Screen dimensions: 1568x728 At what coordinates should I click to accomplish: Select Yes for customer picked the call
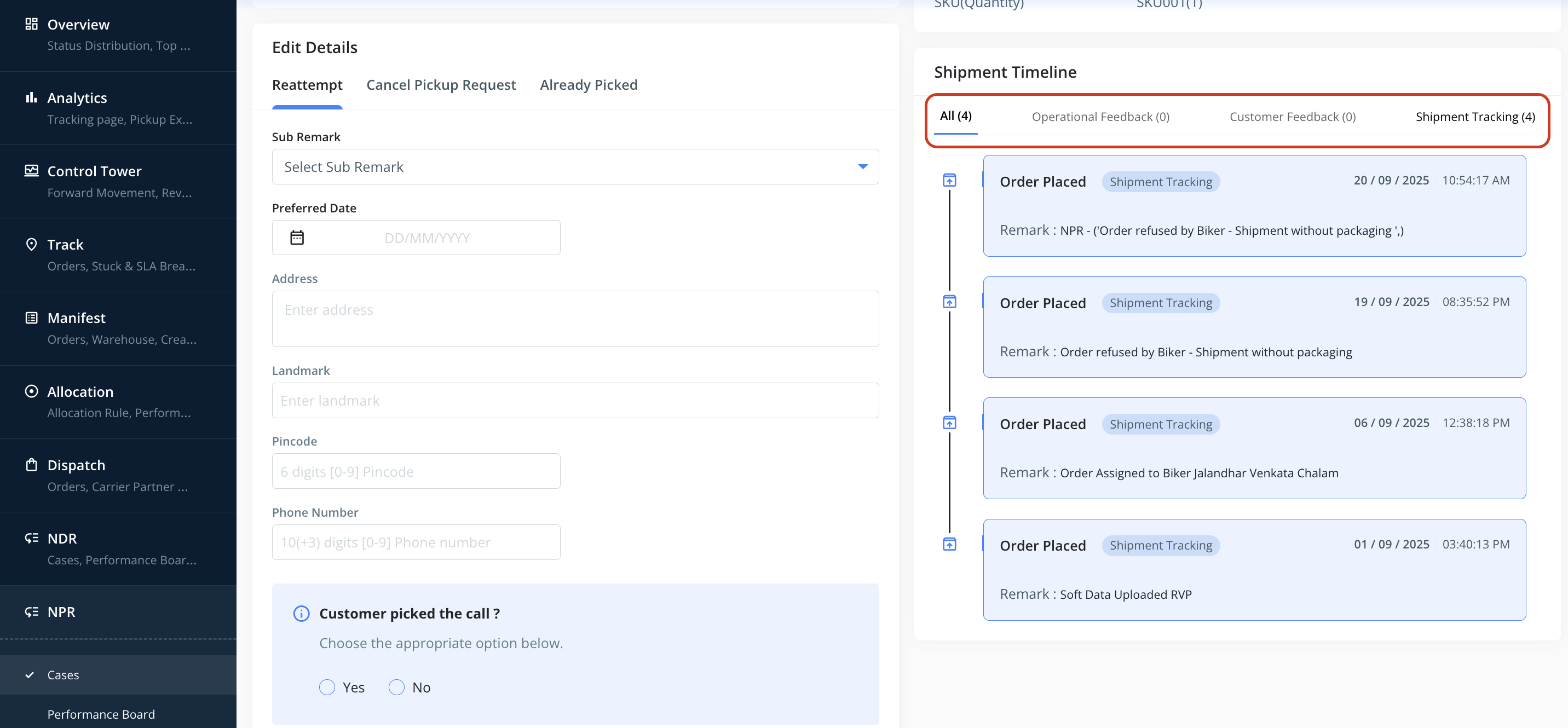[327, 687]
